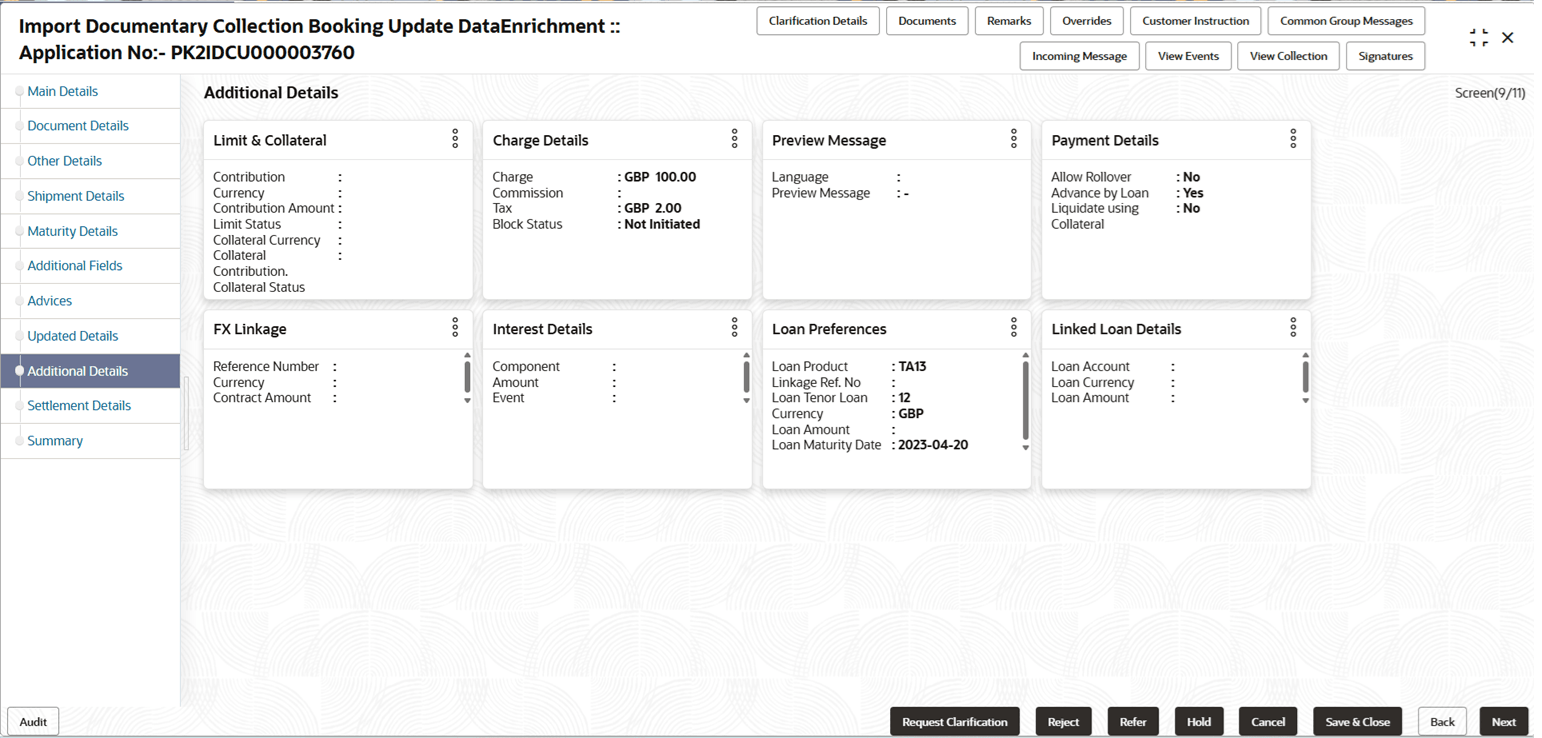The image size is (1542, 738).
Task: Click Request Clarification
Action: pyautogui.click(x=955, y=722)
